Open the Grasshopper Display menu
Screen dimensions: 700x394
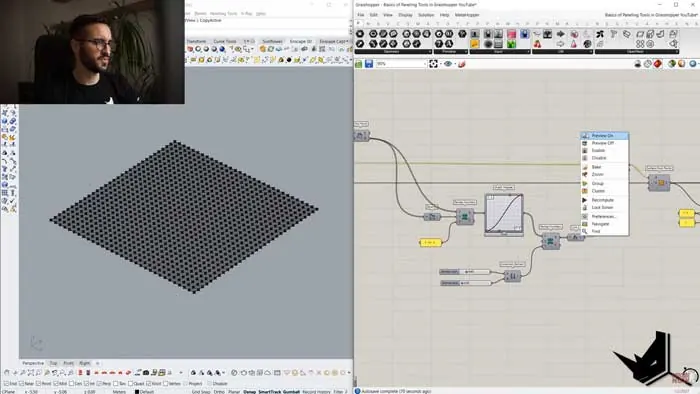point(405,15)
